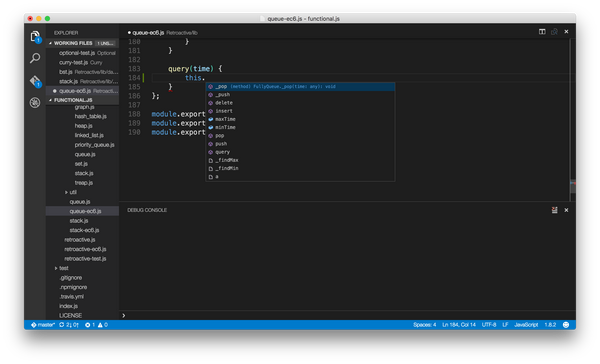Viewport: 600px width, 364px height.
Task: Open .gitignore file
Action: [x=70, y=278]
